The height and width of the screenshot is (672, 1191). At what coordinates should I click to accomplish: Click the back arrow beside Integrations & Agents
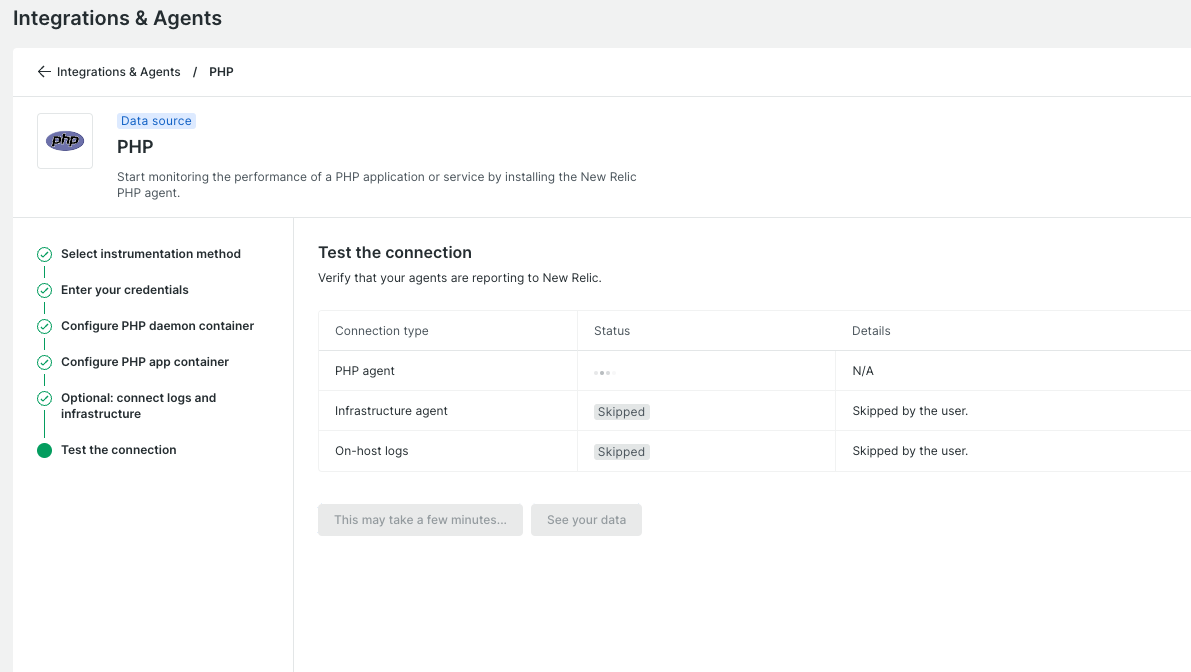point(44,71)
